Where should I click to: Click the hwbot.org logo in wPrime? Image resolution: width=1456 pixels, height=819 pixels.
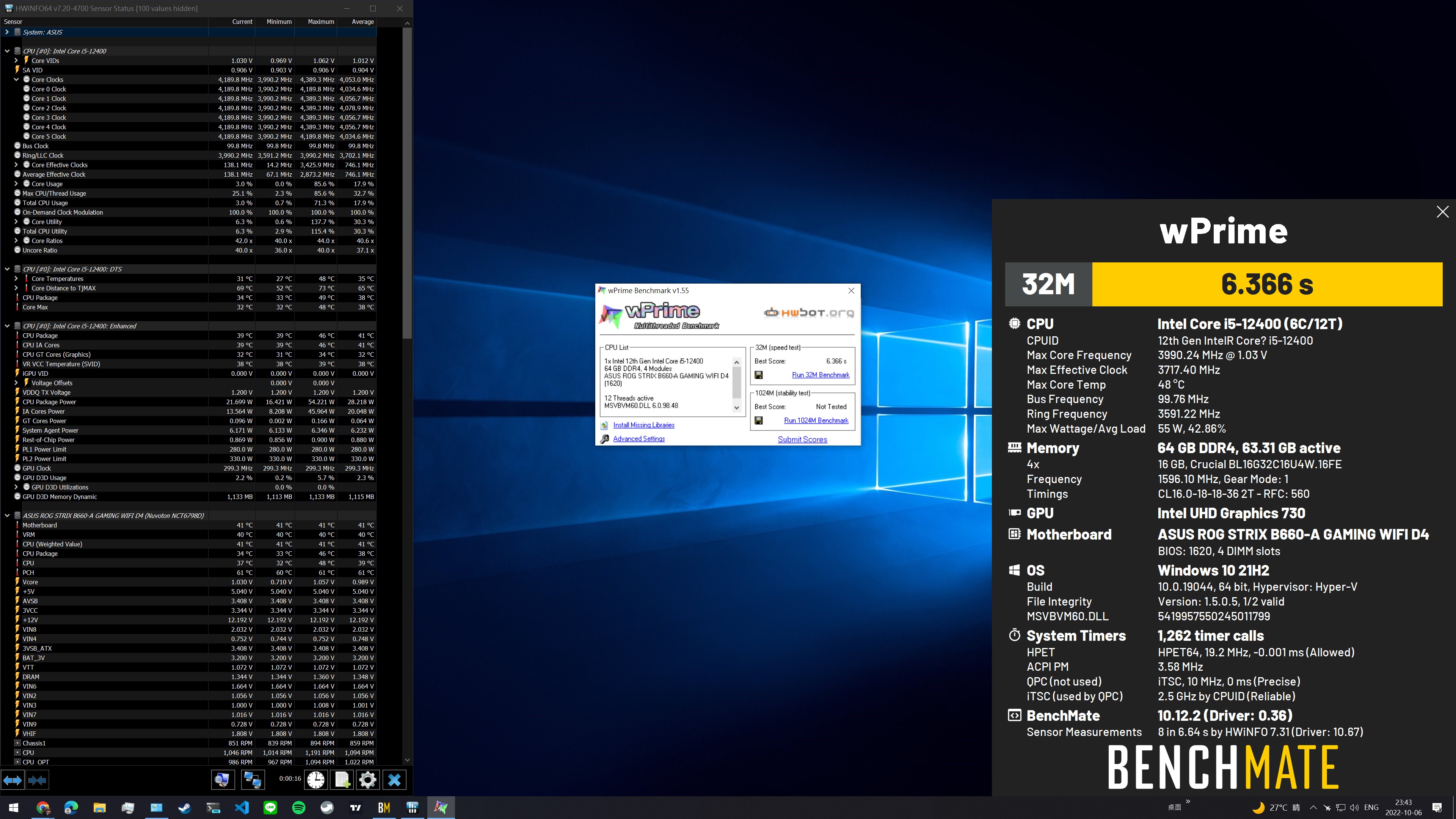pyautogui.click(x=809, y=312)
